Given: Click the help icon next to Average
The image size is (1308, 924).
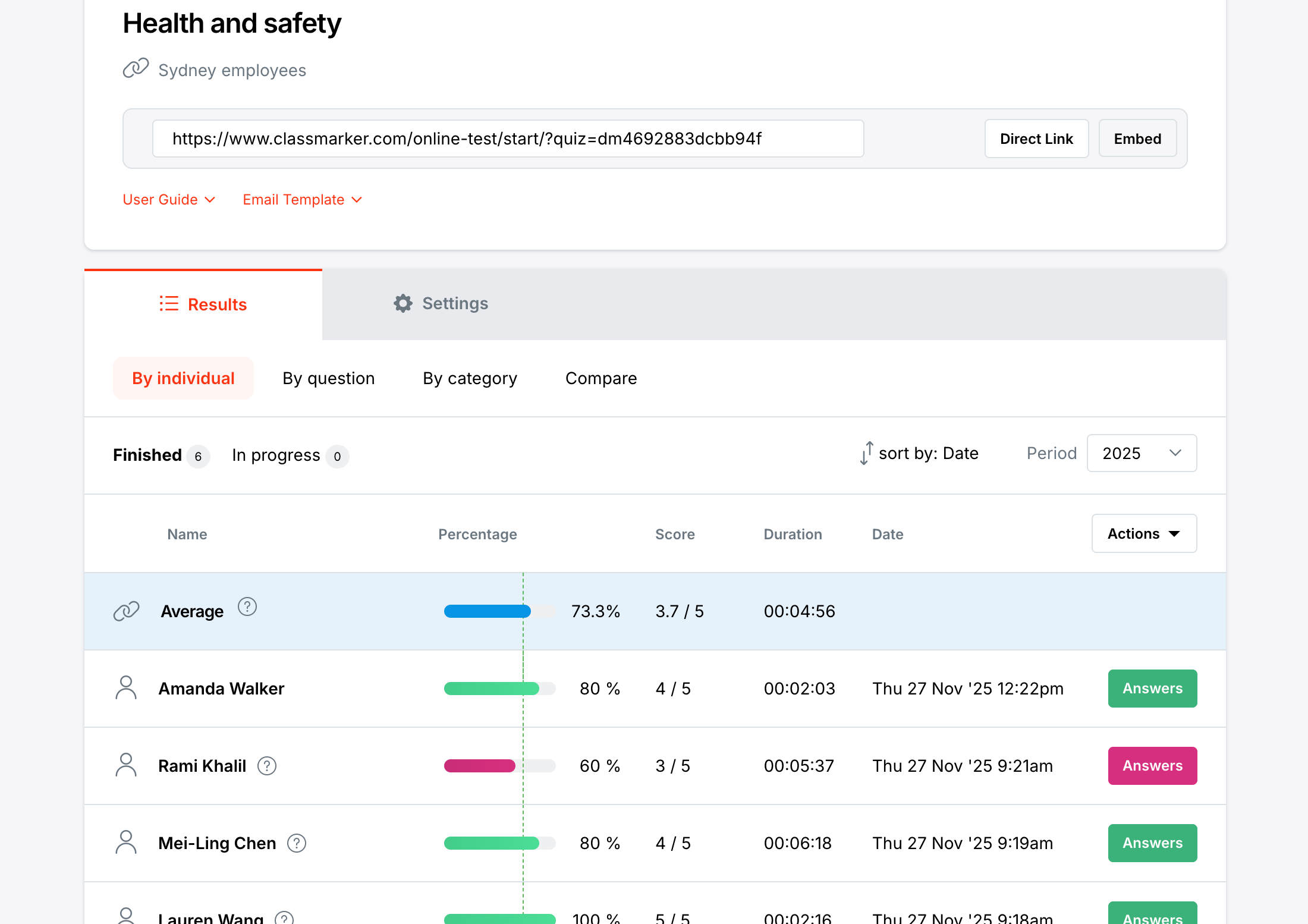Looking at the screenshot, I should [x=247, y=607].
